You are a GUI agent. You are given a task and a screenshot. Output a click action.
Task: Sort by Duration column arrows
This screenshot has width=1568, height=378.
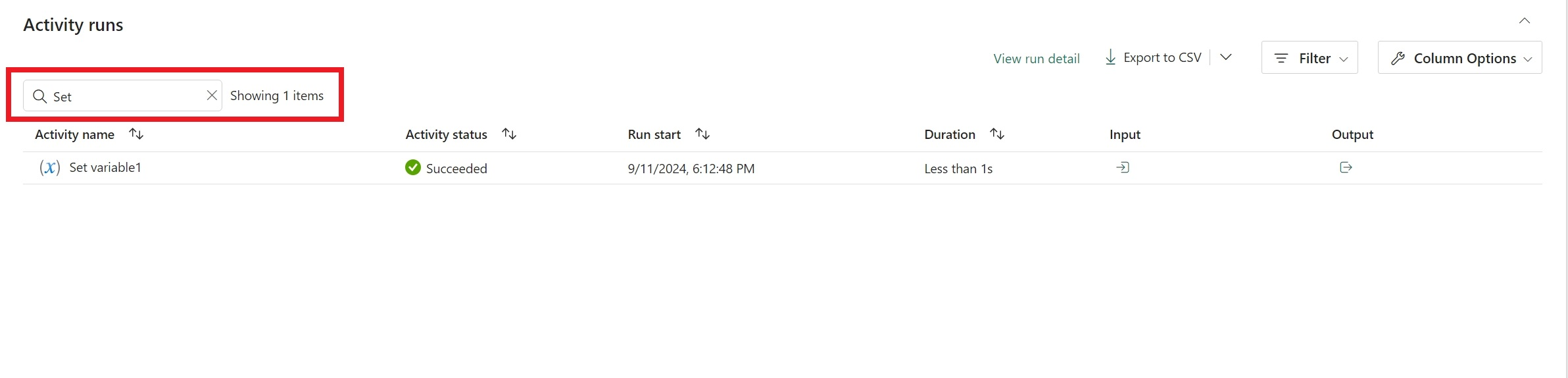tap(997, 134)
